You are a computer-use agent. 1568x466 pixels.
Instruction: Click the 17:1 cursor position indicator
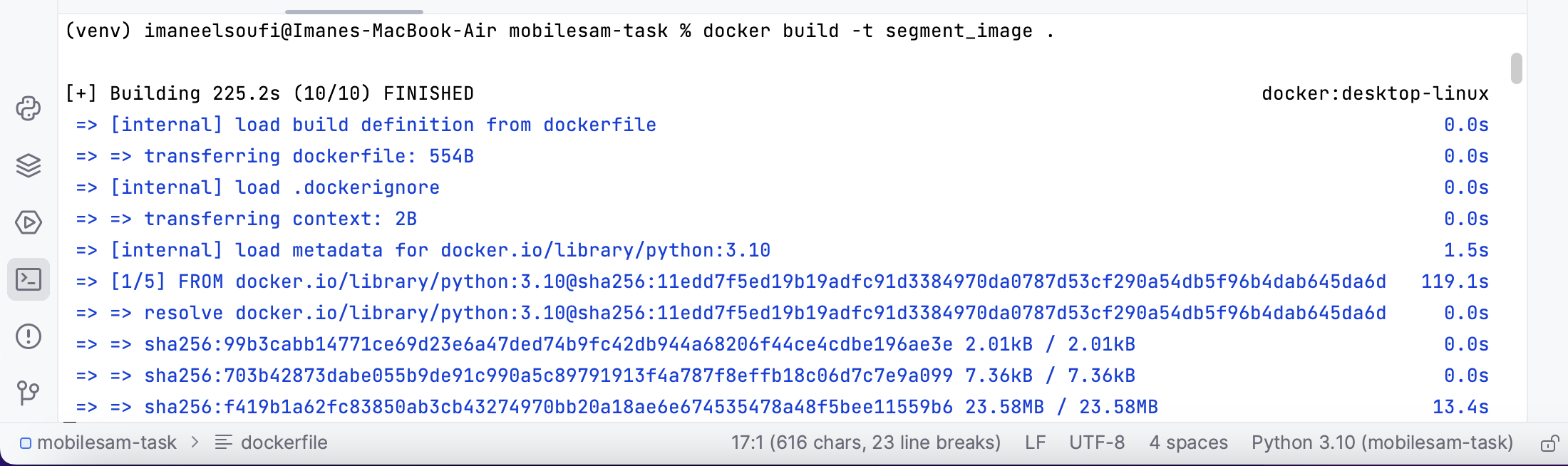(x=865, y=443)
